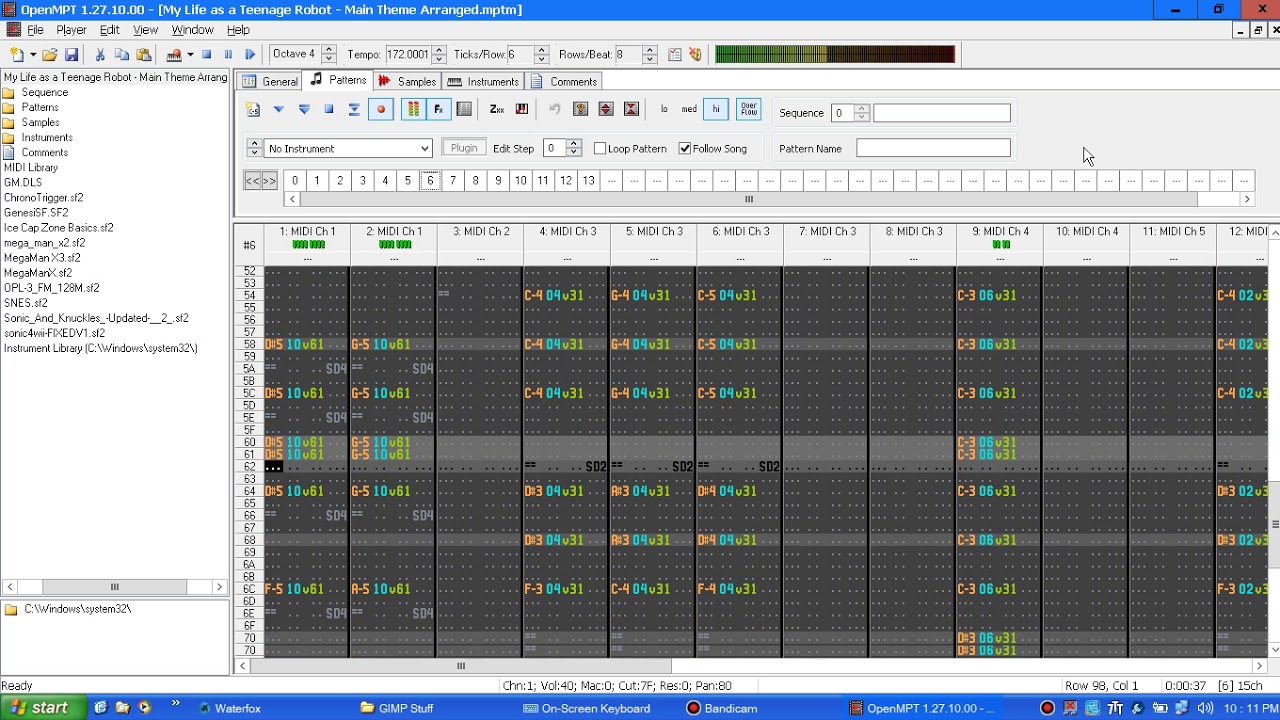Toggle the Over Flow paste button

(749, 110)
